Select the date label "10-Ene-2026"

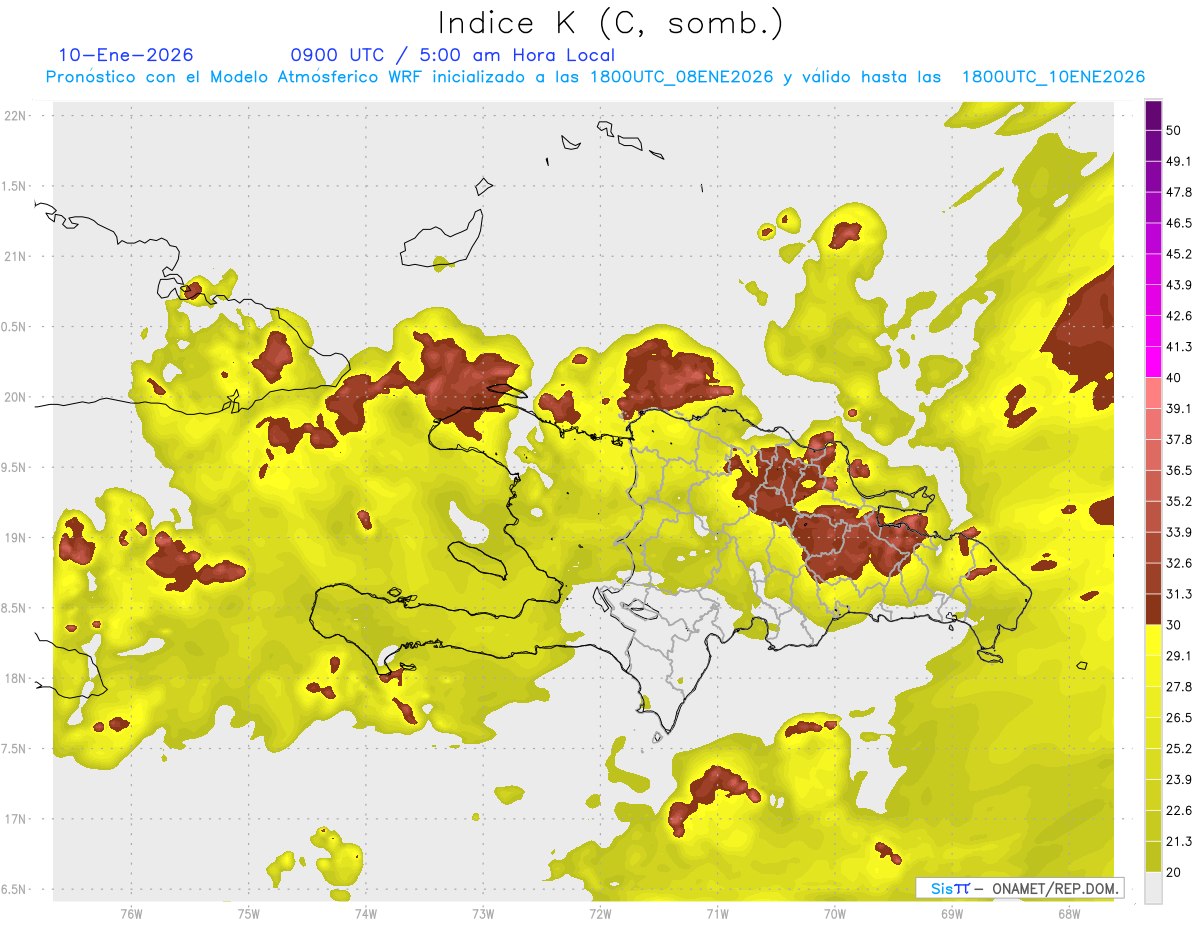pos(126,55)
